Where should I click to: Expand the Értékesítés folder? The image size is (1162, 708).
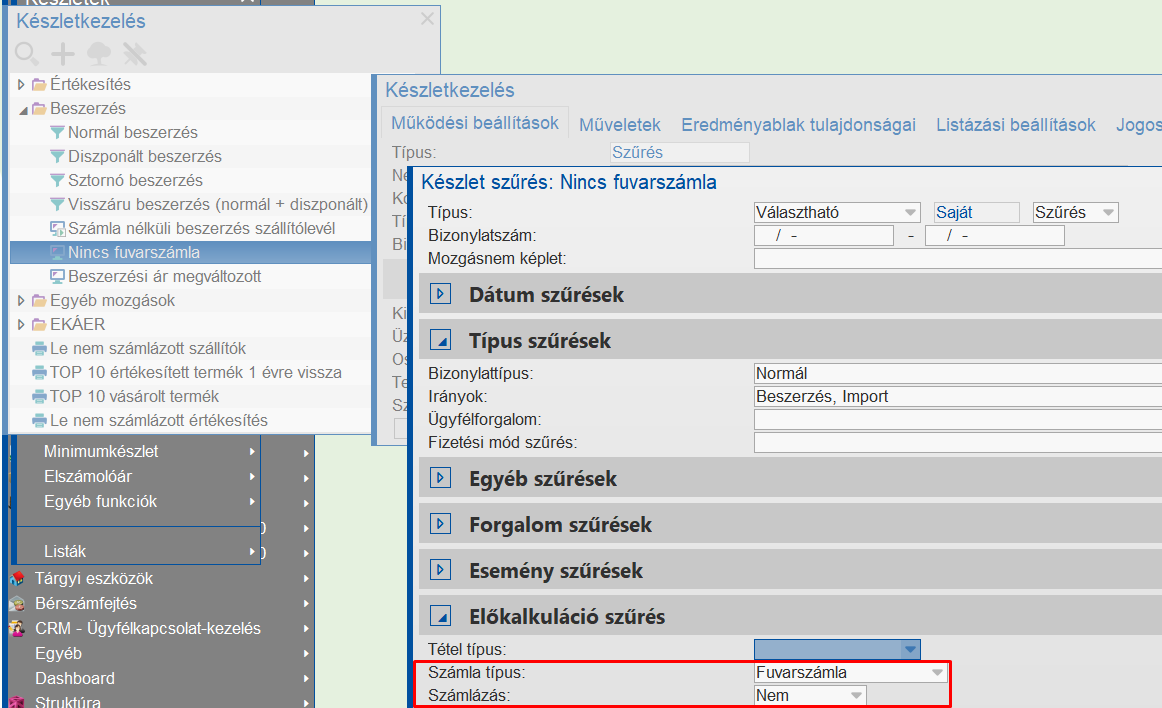coord(21,85)
